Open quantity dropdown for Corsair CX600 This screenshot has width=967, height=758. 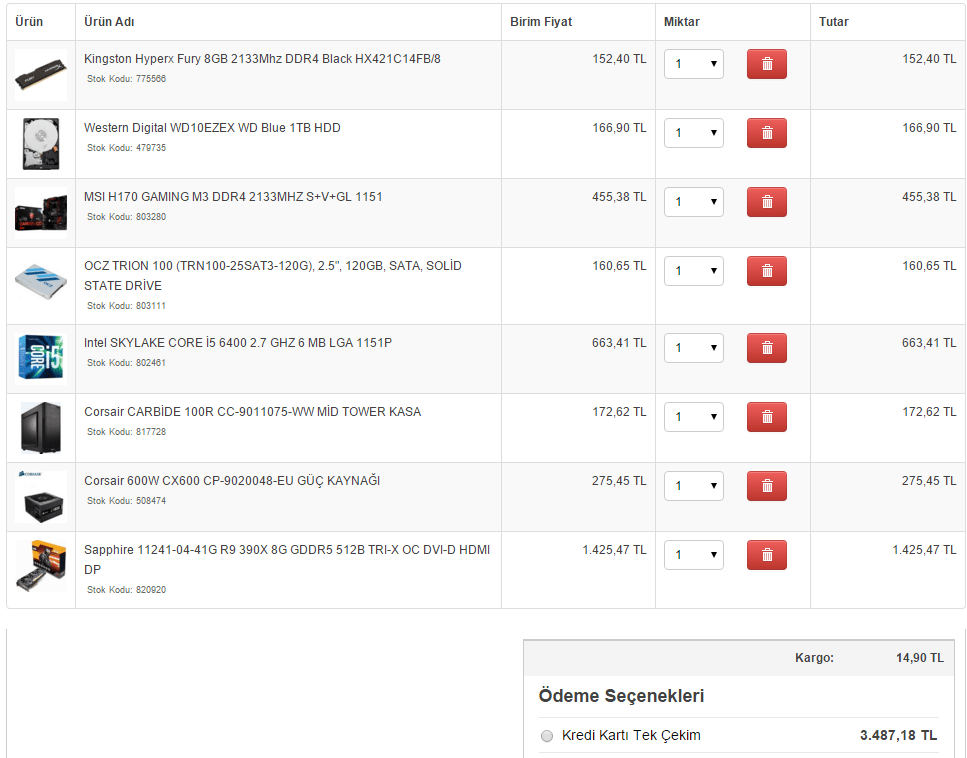694,486
